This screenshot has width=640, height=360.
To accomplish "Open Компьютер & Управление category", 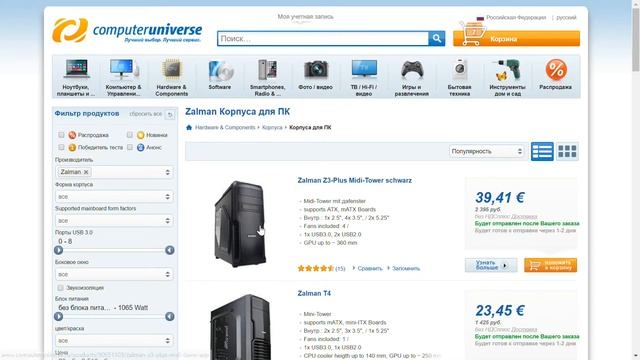I will click(124, 78).
